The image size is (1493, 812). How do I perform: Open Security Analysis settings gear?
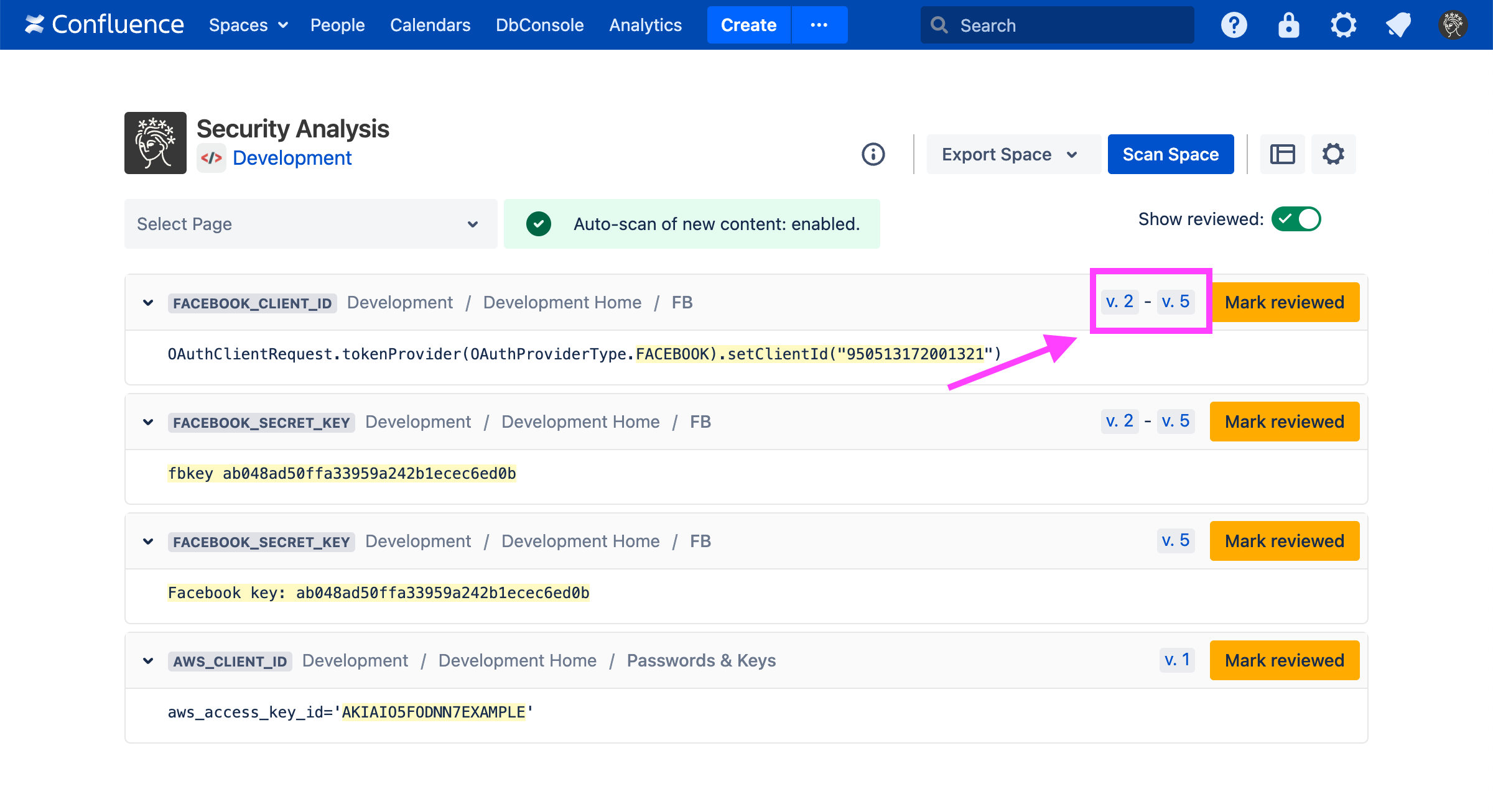click(1333, 154)
